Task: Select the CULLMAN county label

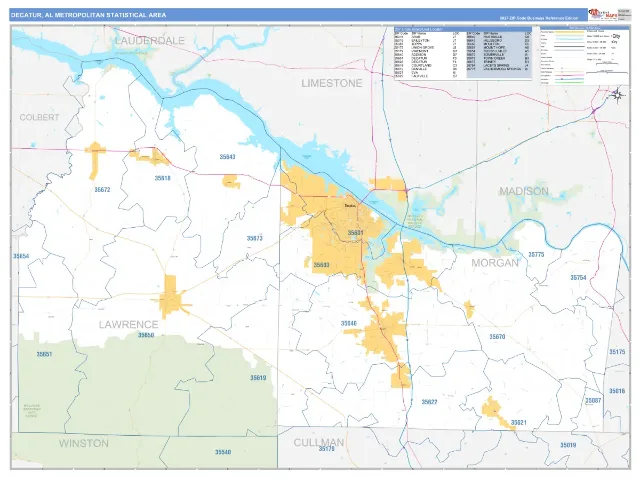Action: [x=319, y=442]
